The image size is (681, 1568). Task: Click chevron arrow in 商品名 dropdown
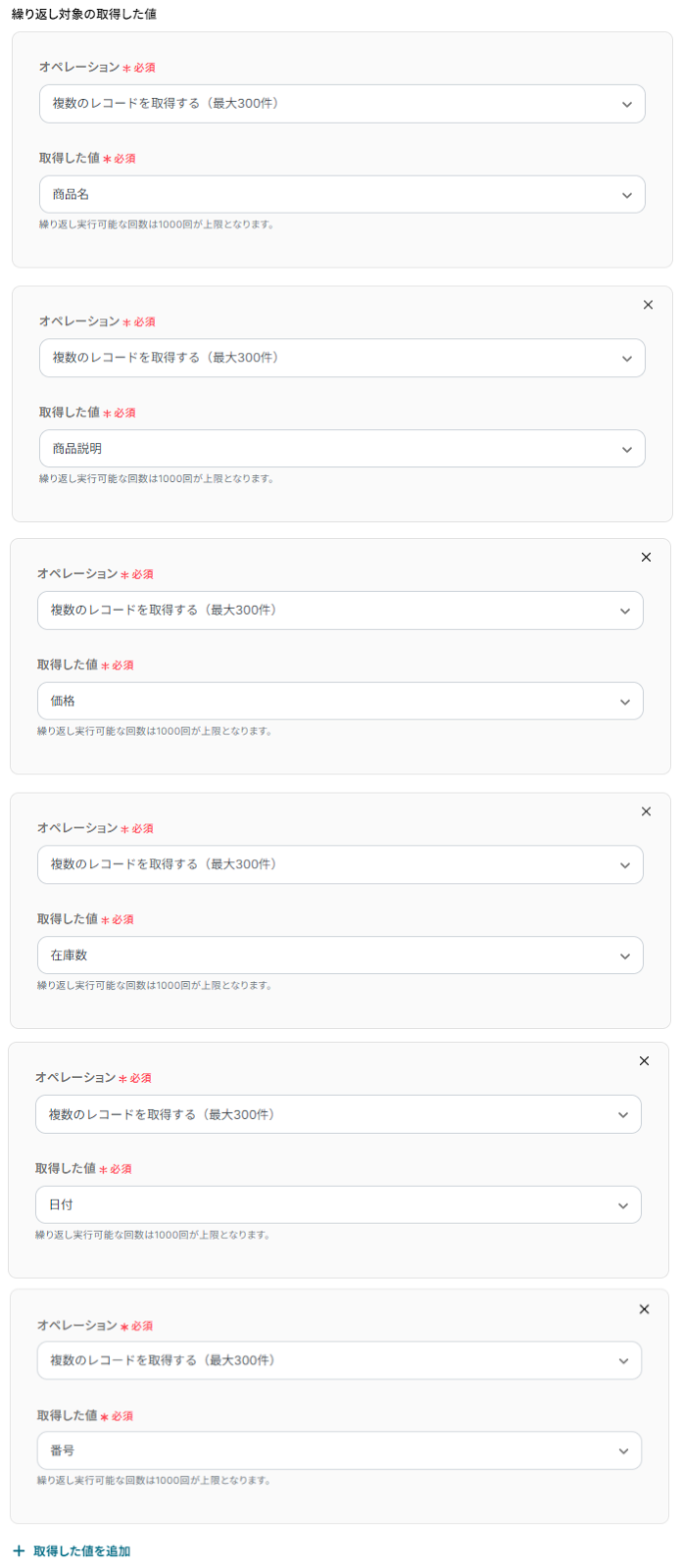coord(627,195)
